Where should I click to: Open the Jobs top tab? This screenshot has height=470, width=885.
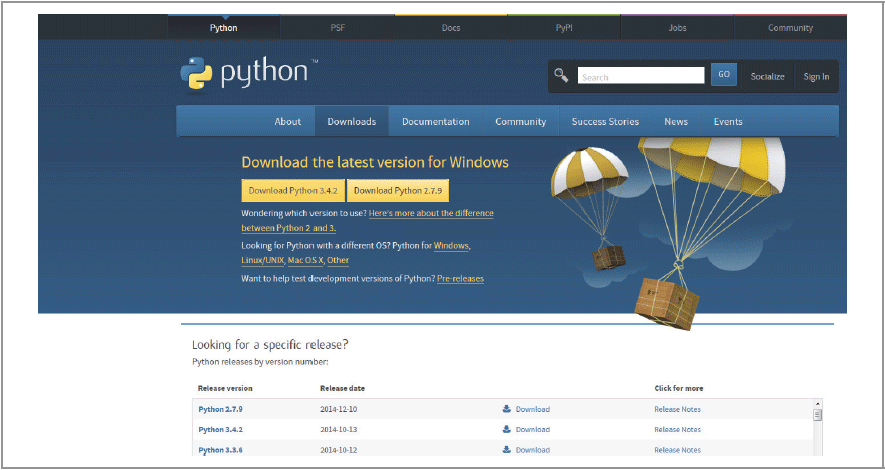click(677, 28)
